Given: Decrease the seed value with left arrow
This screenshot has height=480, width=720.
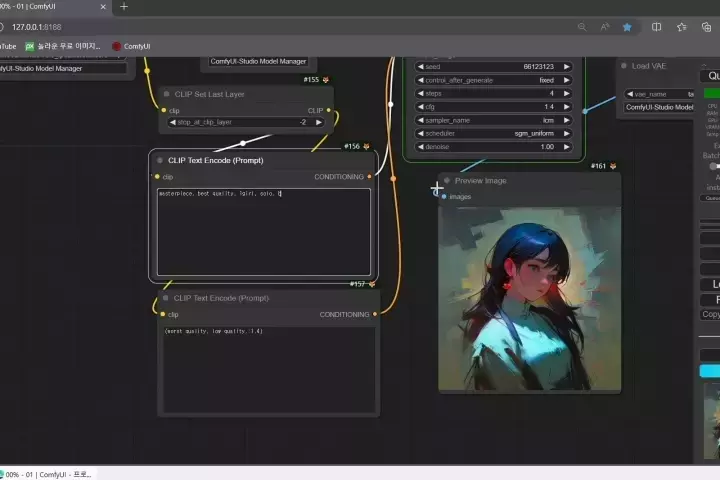Looking at the screenshot, I should point(420,67).
